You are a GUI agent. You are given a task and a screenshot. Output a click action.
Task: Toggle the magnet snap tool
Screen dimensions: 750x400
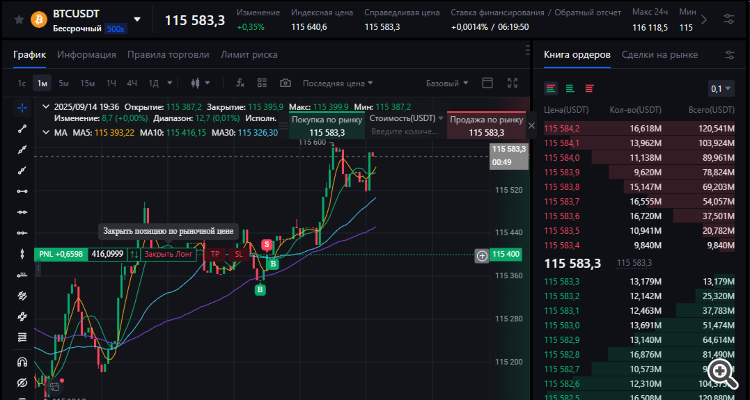pos(22,362)
